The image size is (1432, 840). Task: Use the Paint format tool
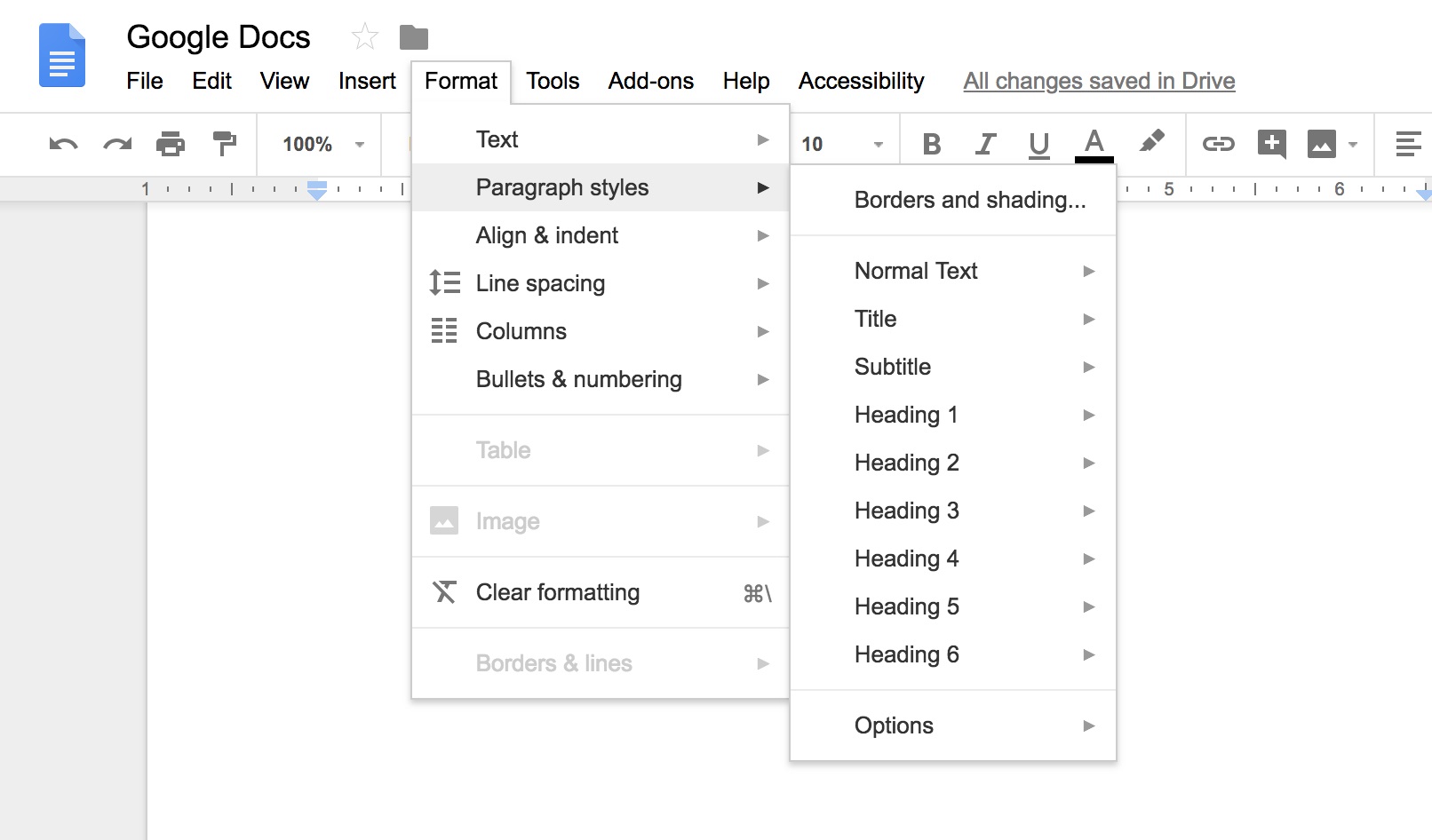[x=224, y=144]
